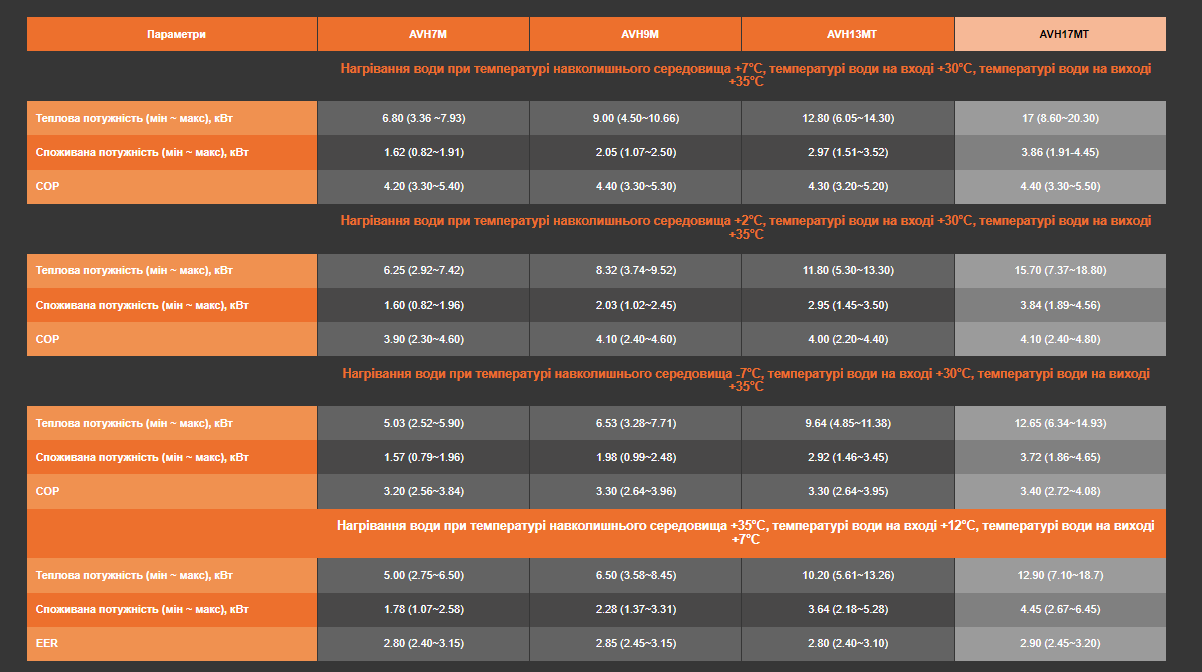Screen dimensions: 1202x672
Task: Switch to the AVH9M column header
Action: 635,34
